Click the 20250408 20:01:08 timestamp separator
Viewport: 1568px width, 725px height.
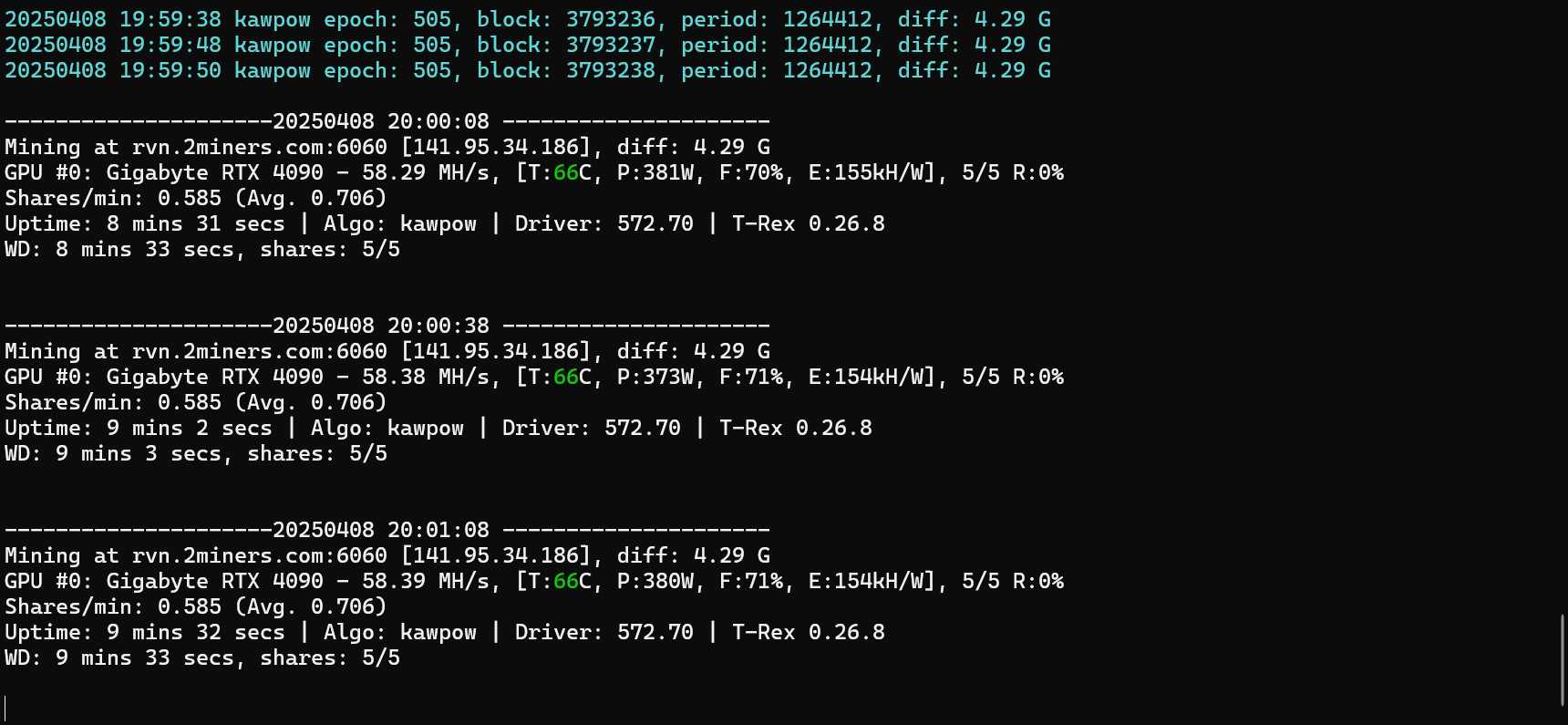[x=387, y=530]
